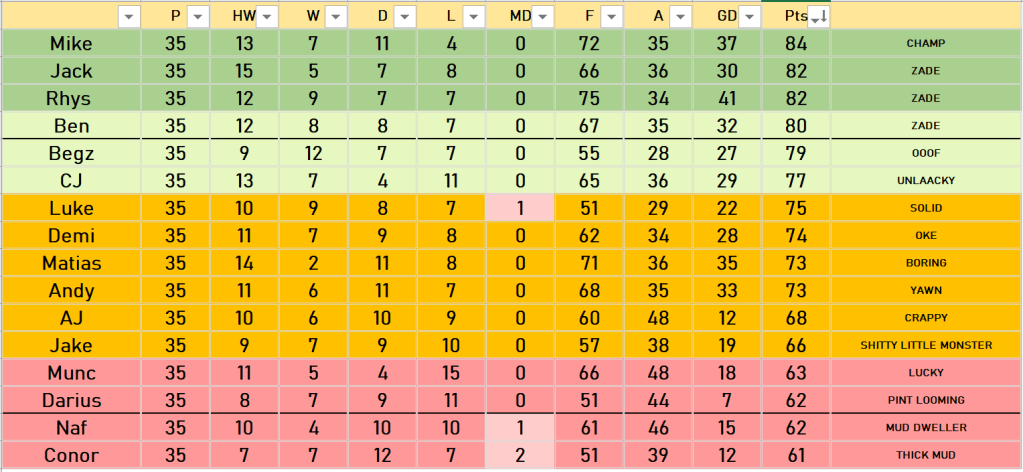This screenshot has width=1023, height=472.
Task: Click Munc's L cell showing 15
Action: 450,373
